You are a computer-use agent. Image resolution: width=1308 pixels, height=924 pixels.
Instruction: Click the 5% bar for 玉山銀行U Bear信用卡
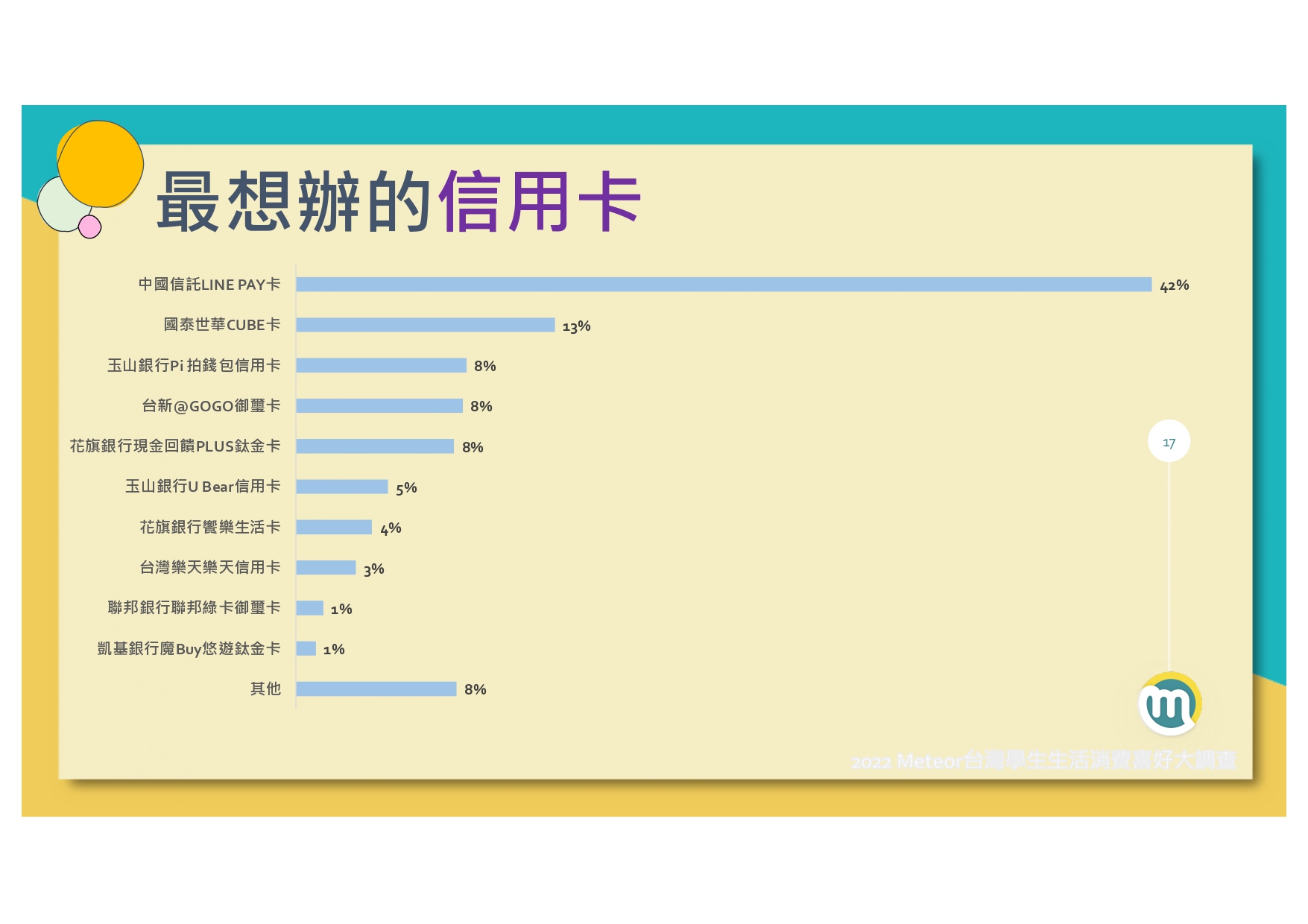click(342, 487)
